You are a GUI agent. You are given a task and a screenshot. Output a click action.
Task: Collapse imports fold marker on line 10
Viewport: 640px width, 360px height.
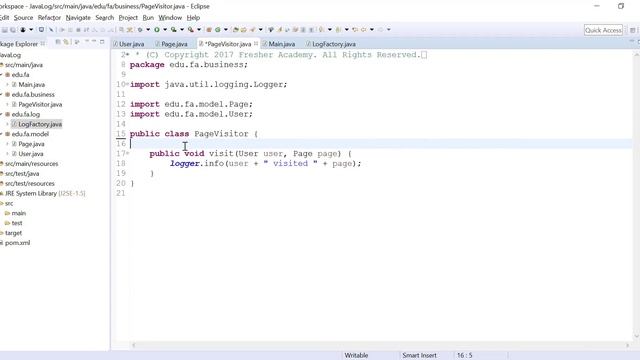(127, 84)
